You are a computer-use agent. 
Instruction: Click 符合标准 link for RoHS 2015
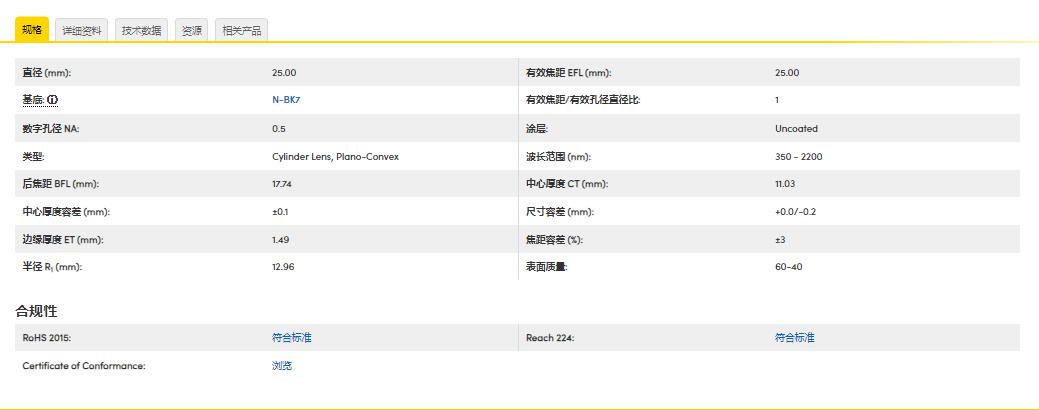tap(292, 338)
